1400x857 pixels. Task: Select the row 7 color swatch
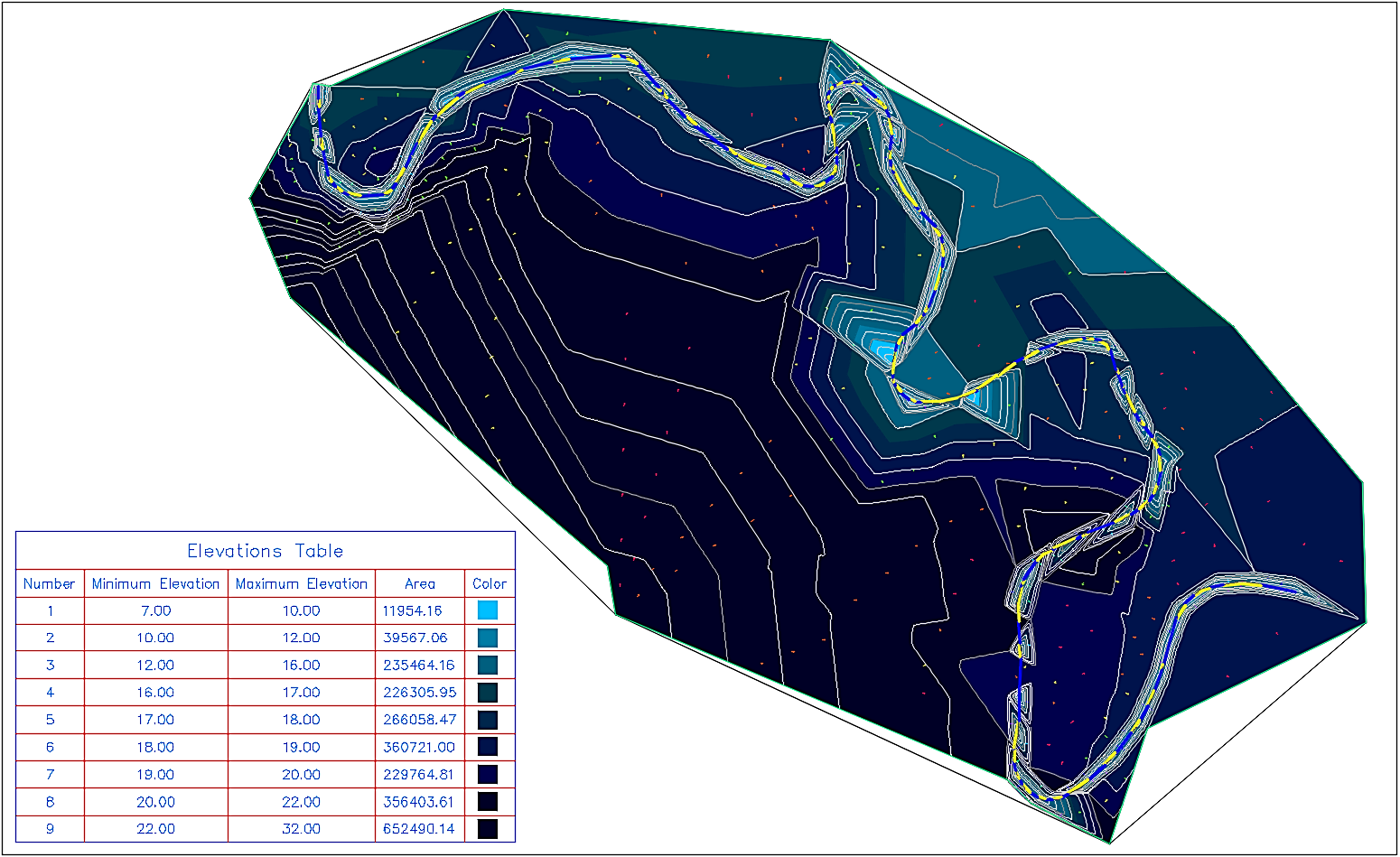pyautogui.click(x=488, y=774)
